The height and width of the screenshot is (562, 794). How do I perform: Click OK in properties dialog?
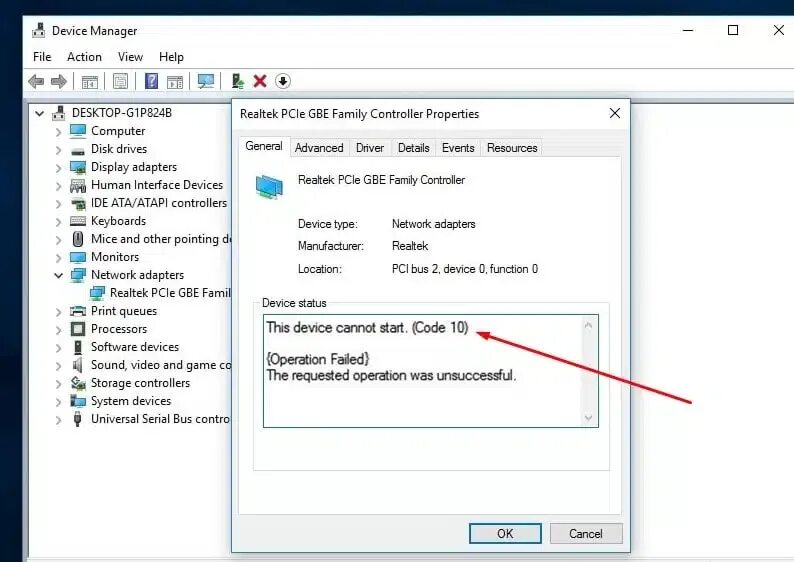tap(505, 534)
